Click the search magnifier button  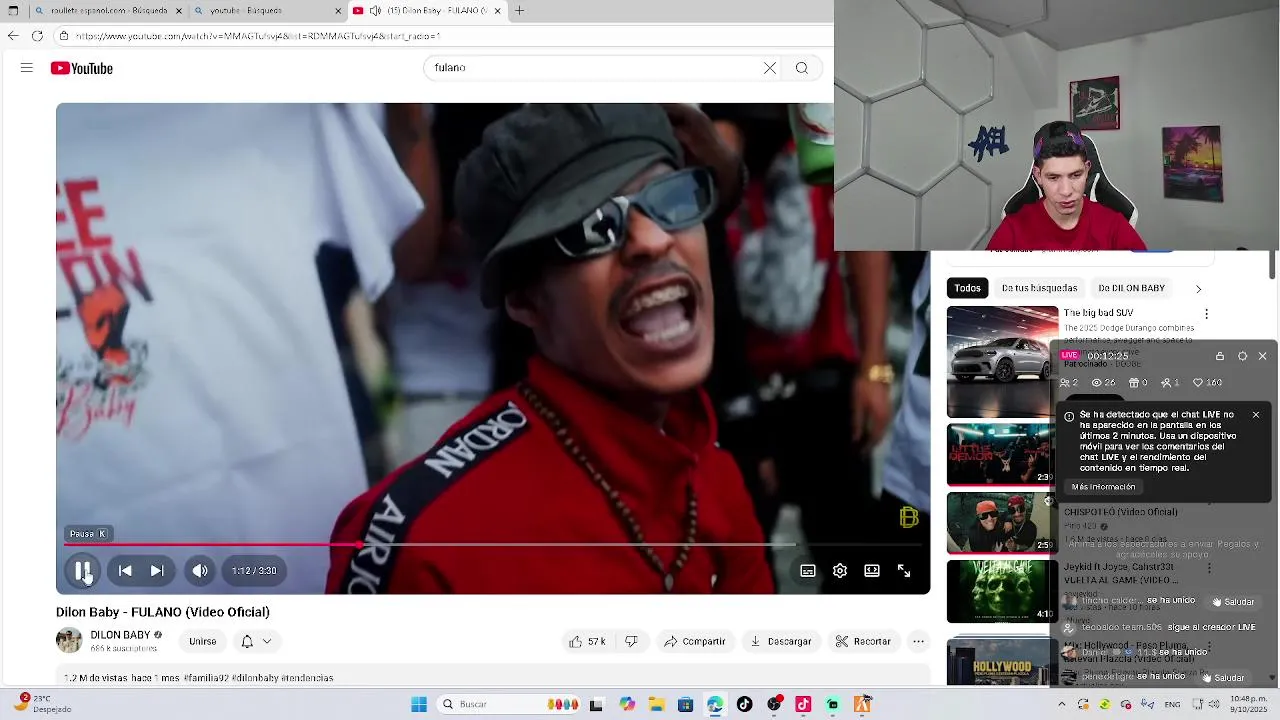point(802,68)
